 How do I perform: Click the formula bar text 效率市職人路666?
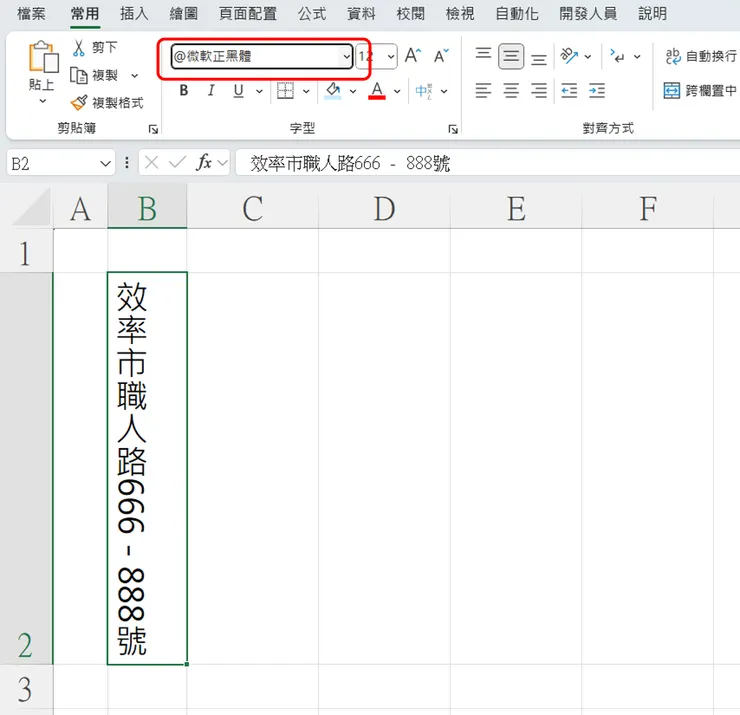point(315,164)
